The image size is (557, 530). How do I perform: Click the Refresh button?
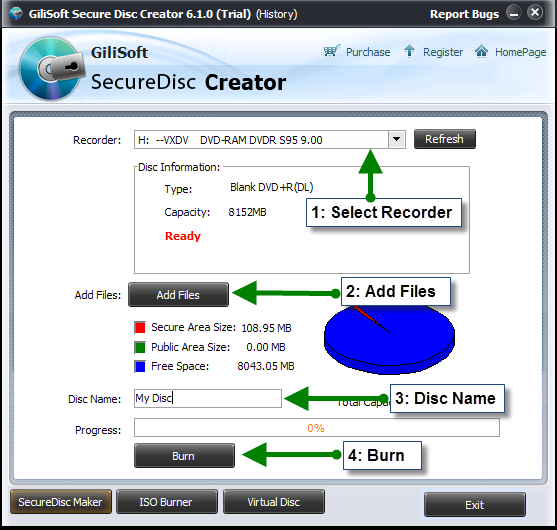click(444, 139)
